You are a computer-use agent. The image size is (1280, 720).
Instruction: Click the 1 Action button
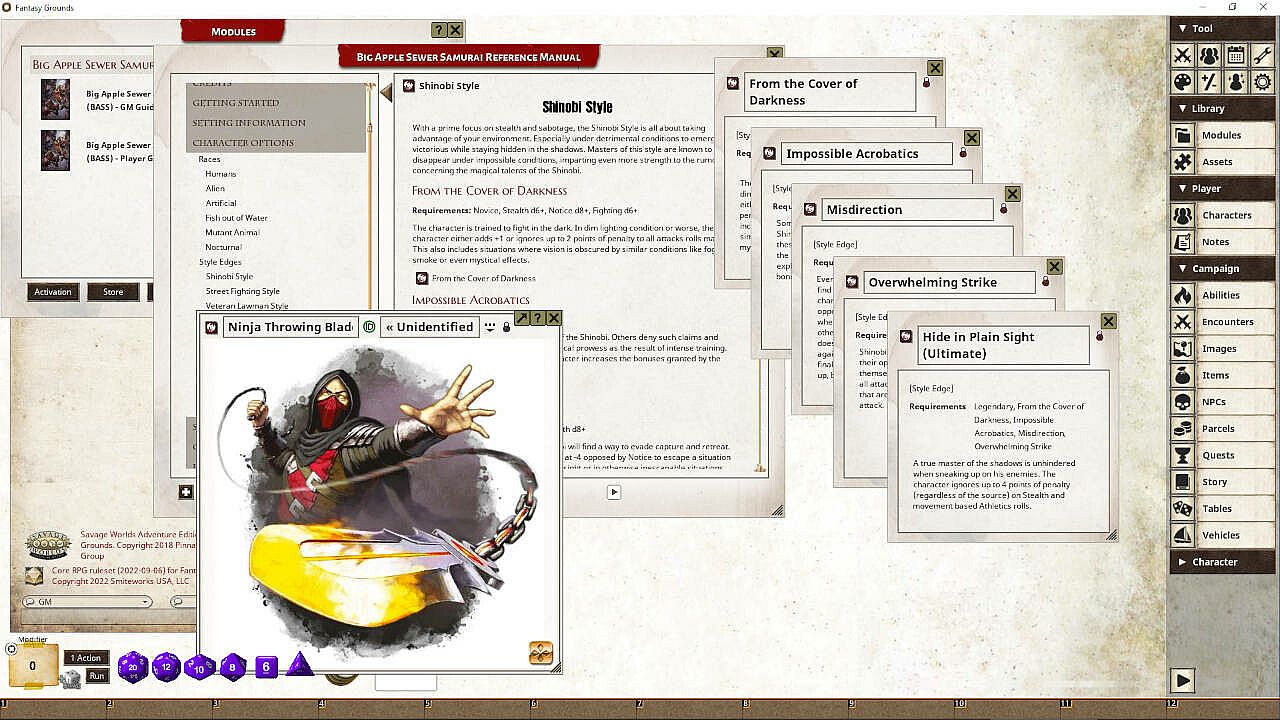click(85, 657)
